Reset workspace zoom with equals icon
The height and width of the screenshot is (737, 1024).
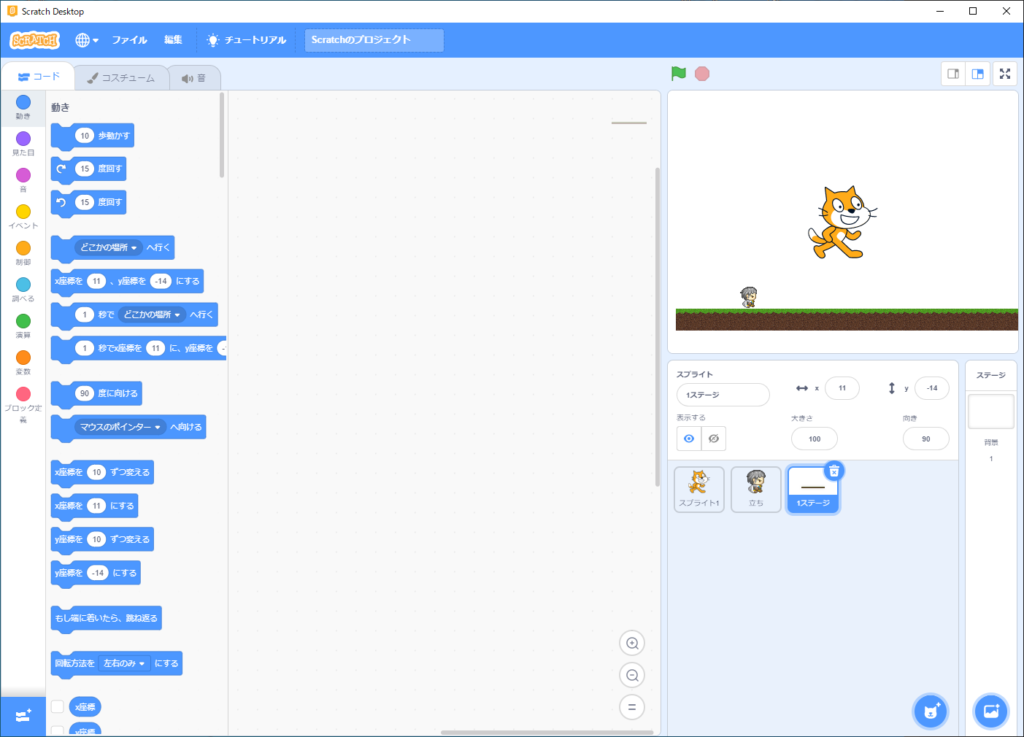tap(632, 708)
